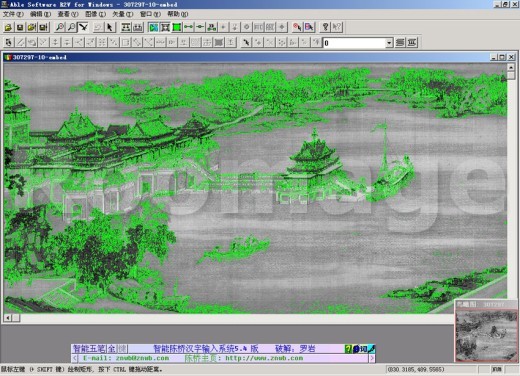
Task: Open the 文件 (File) menu
Action: click(13, 14)
